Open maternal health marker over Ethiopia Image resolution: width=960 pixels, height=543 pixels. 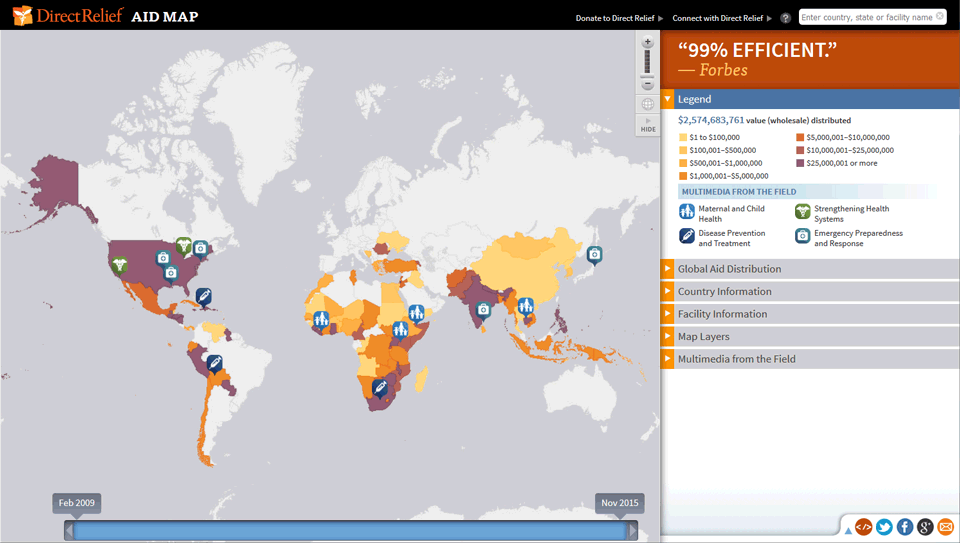point(416,313)
